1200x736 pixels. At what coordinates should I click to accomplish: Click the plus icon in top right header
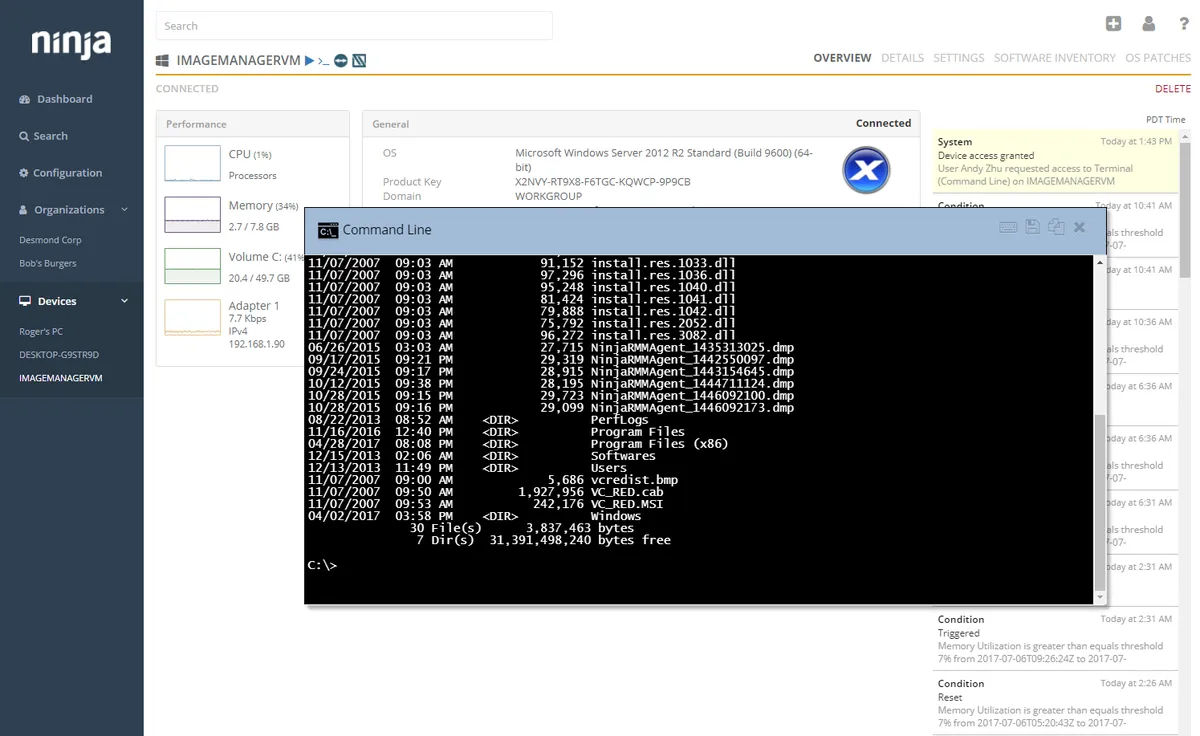click(x=1113, y=24)
